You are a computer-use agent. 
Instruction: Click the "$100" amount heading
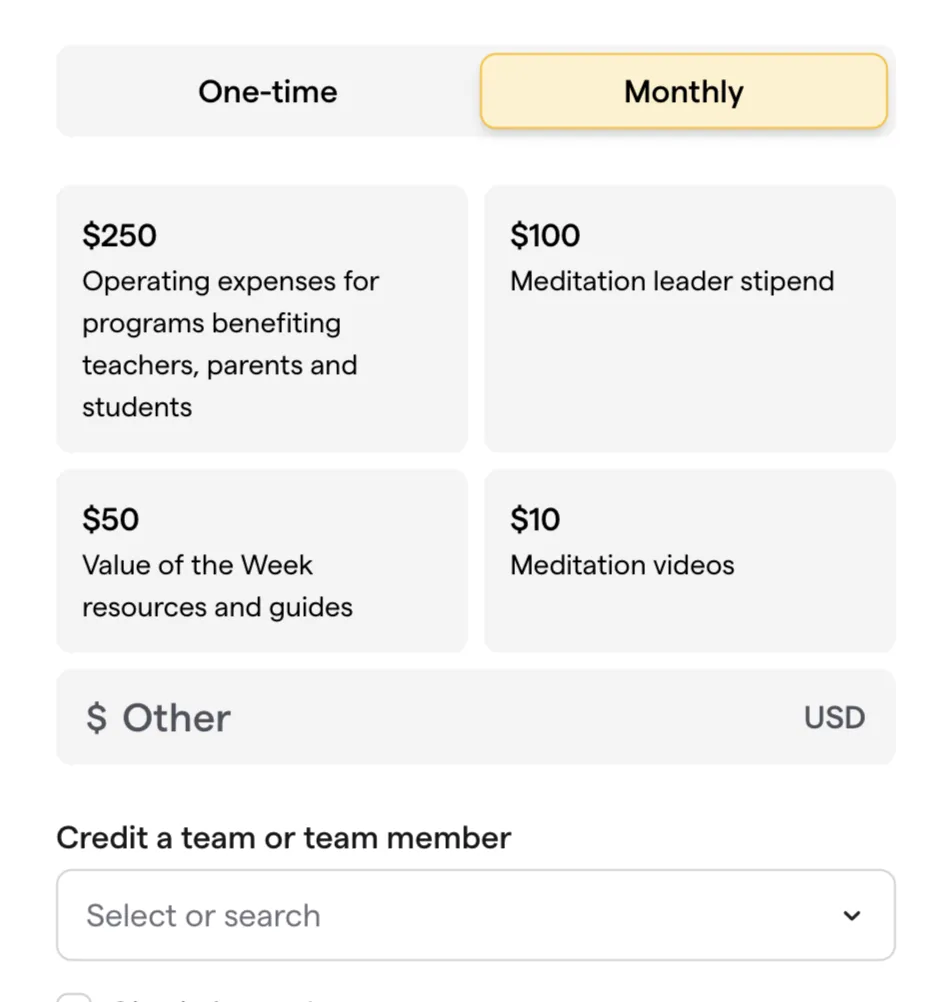point(545,236)
